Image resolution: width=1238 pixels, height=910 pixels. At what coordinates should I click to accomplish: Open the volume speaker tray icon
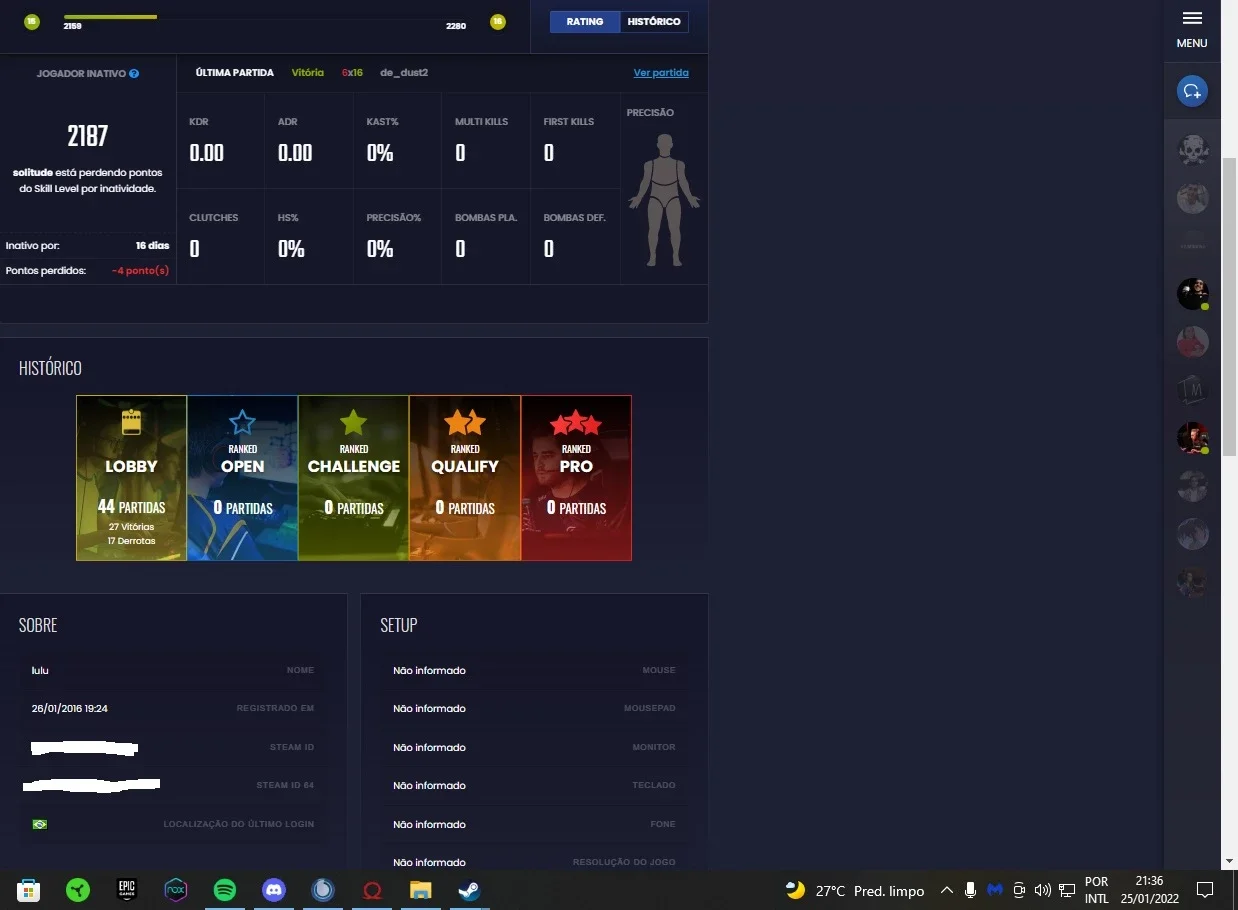click(1043, 890)
